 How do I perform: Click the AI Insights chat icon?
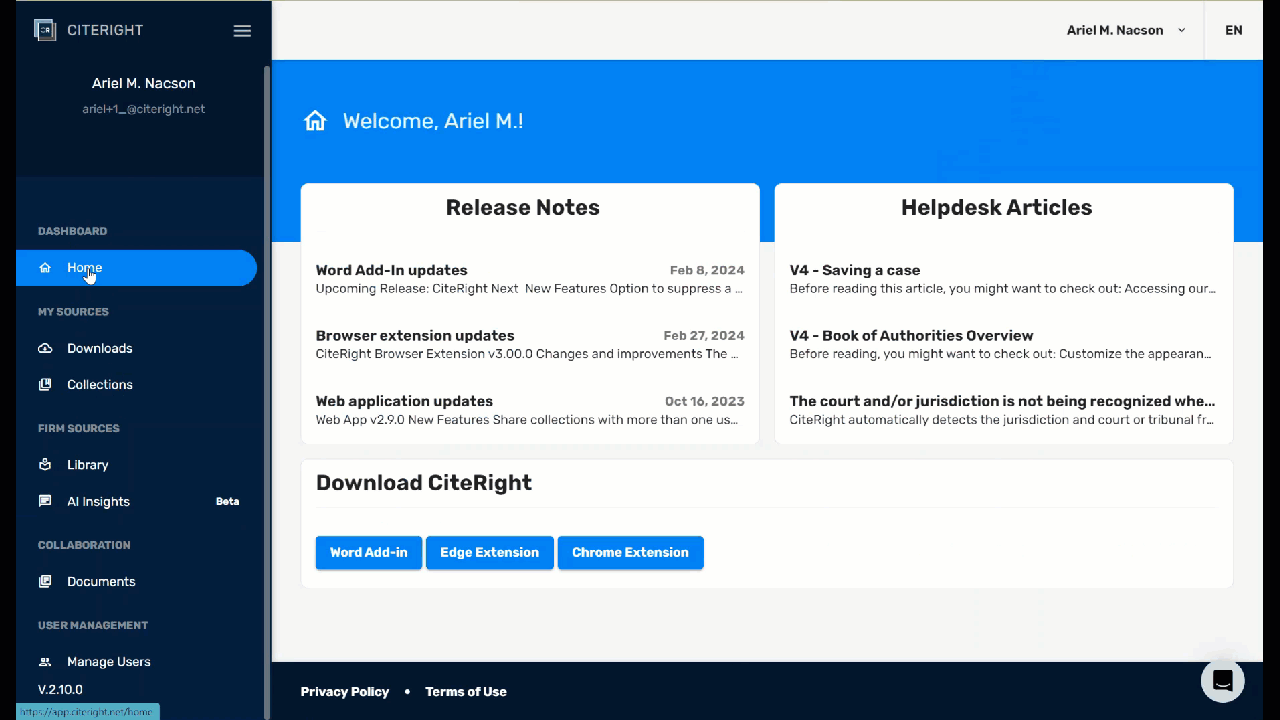(x=45, y=501)
